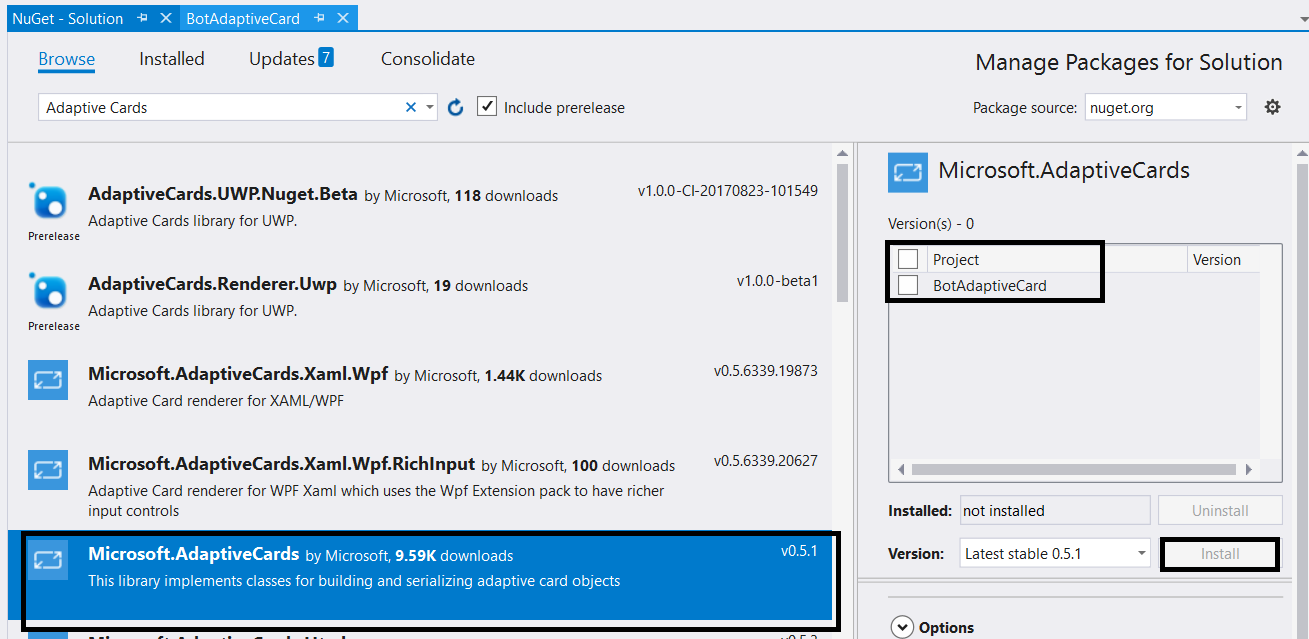The image size is (1309, 639).
Task: Click Microsoft.AdaptiveCards.Xaml.Wpf package icon
Action: point(48,380)
